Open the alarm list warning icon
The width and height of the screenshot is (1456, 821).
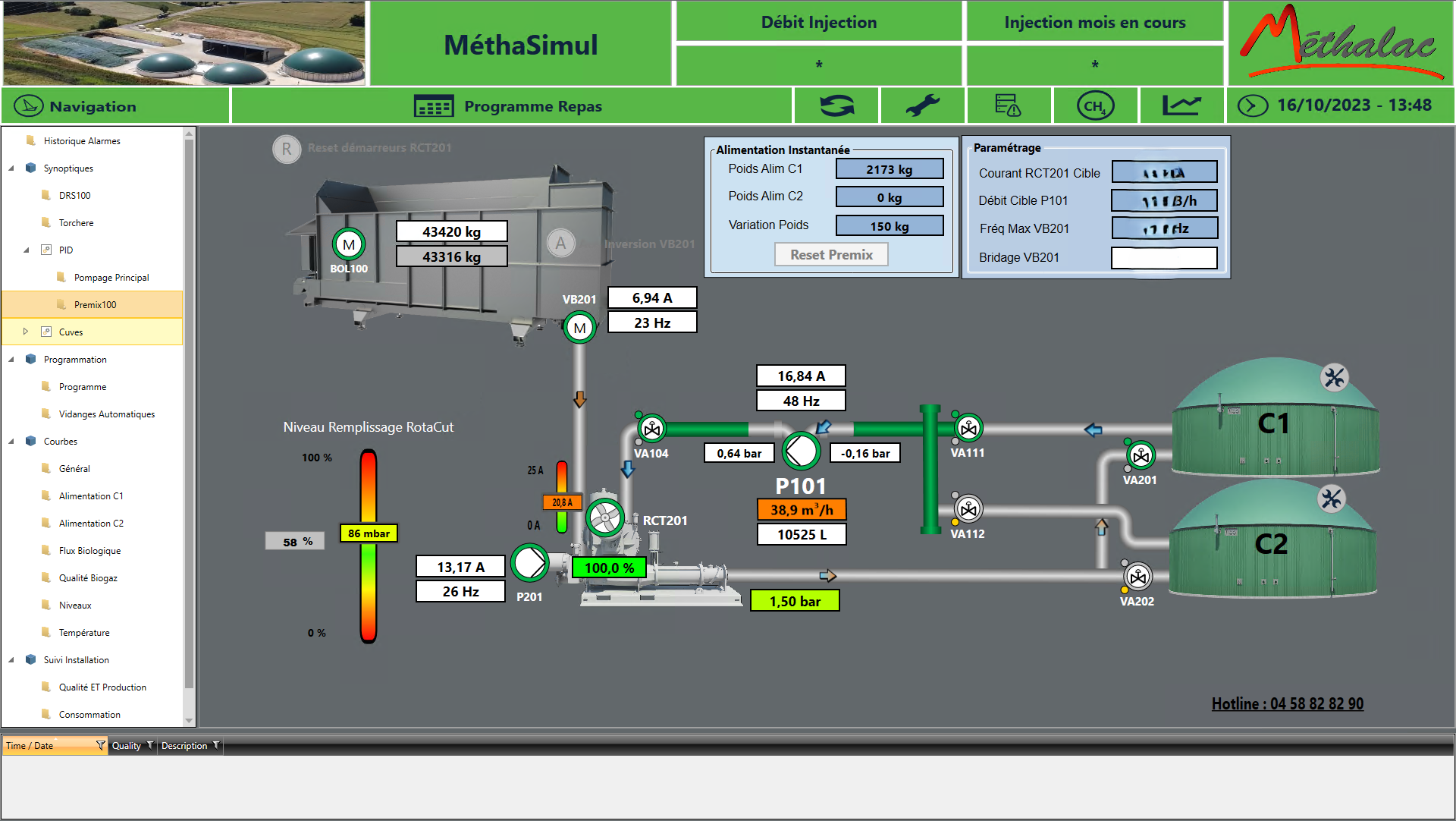pyautogui.click(x=1008, y=105)
